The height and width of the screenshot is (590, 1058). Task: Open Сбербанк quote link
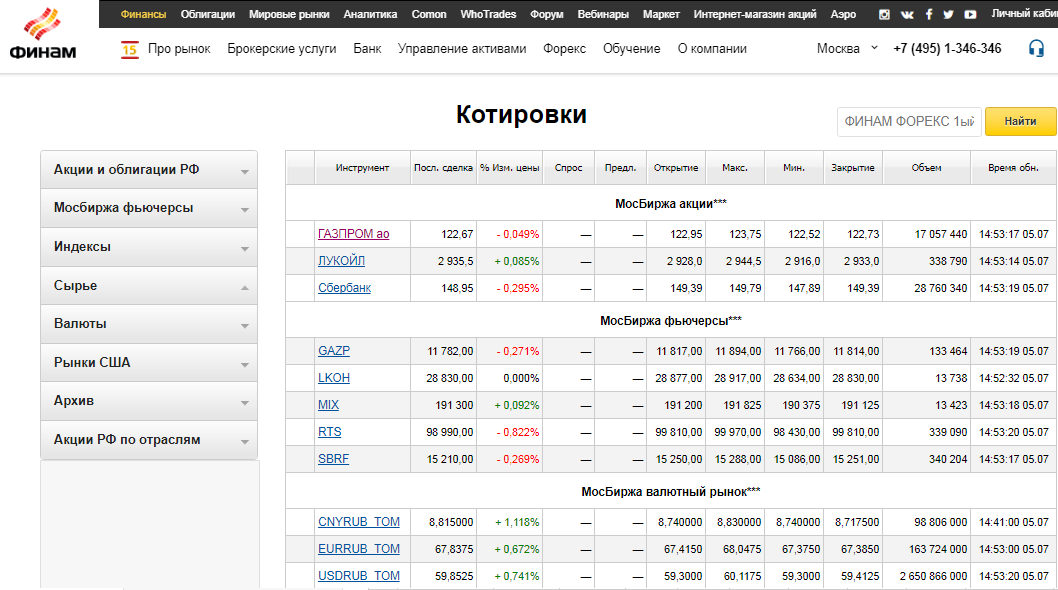(x=345, y=288)
